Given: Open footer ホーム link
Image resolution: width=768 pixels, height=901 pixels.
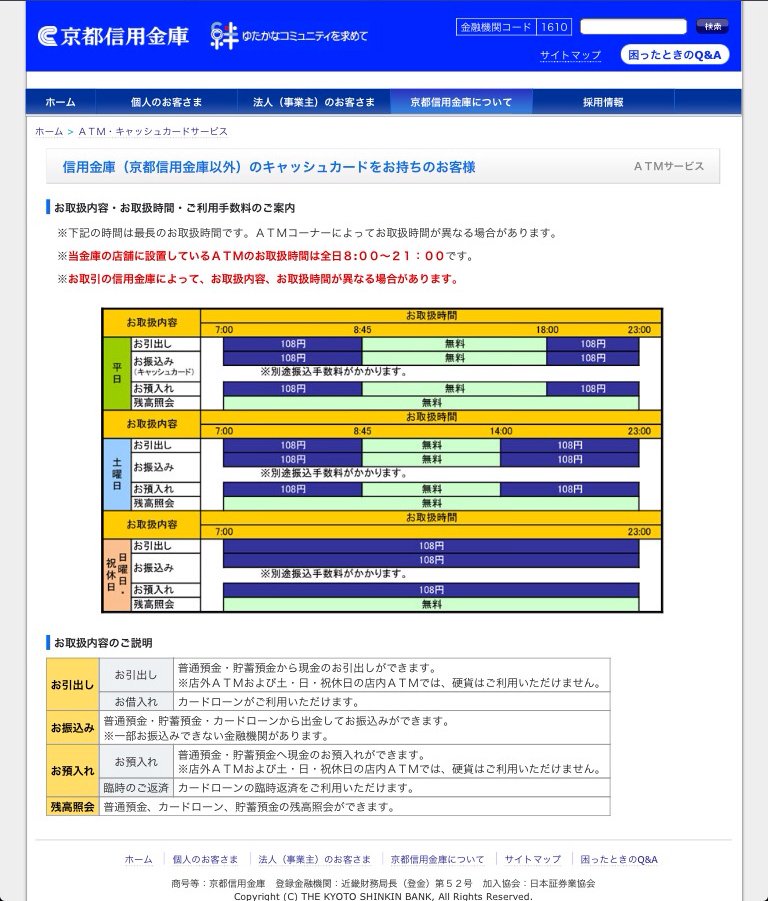Looking at the screenshot, I should 138,860.
